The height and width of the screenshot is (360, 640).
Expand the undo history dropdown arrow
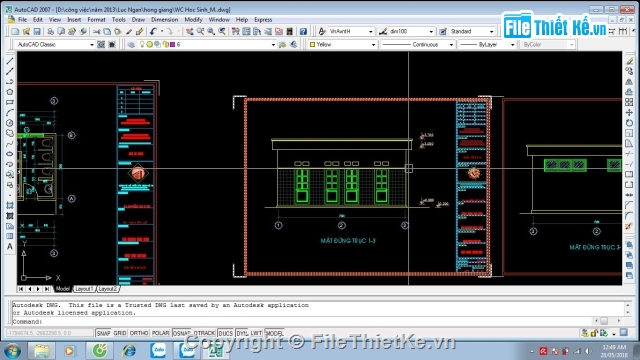pyautogui.click(x=162, y=31)
